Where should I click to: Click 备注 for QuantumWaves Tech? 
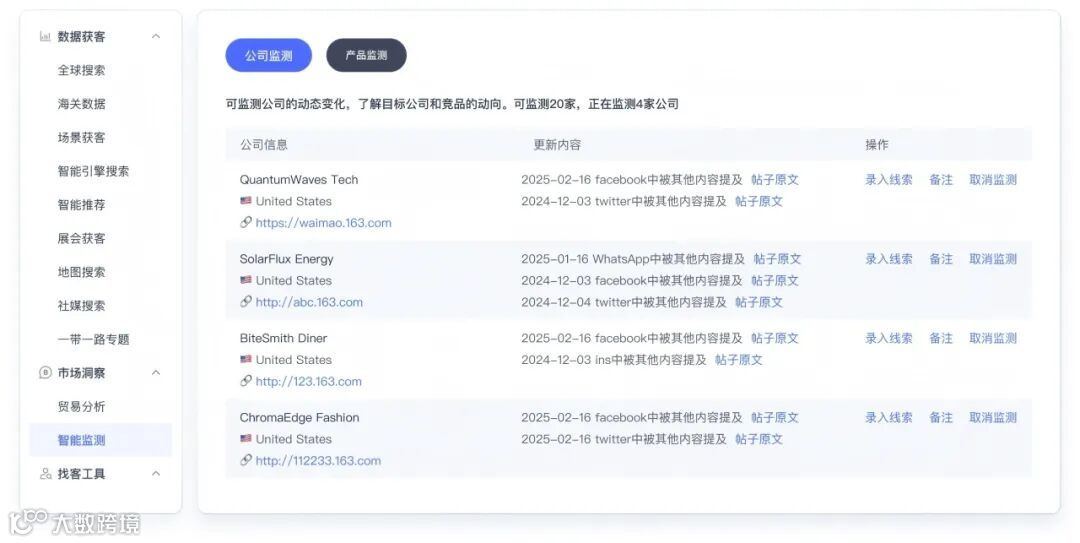pos(941,180)
